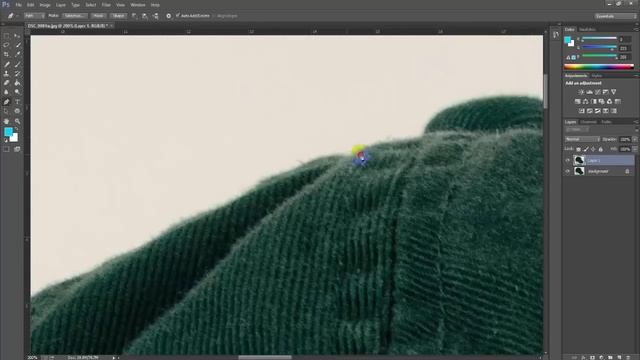This screenshot has height=360, width=640.
Task: Toggle lock image pixels
Action: coord(586,149)
